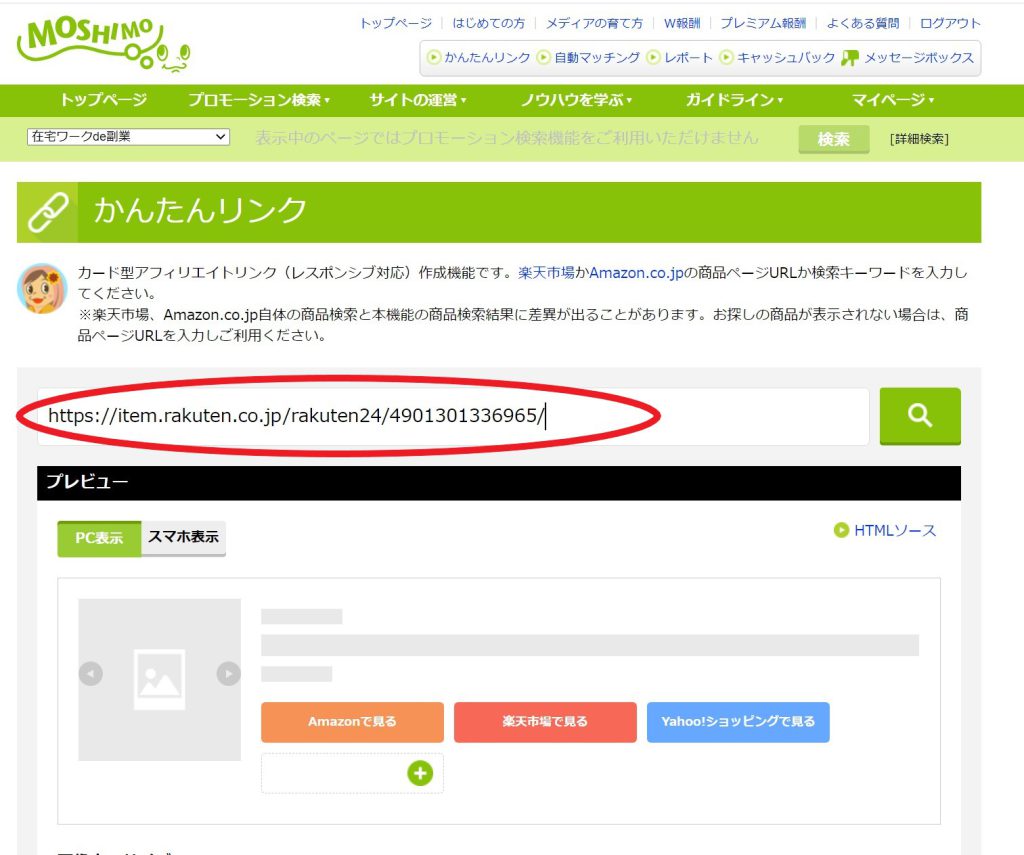The image size is (1024, 855).
Task: Click the chain link icon in the header
Action: click(x=48, y=212)
